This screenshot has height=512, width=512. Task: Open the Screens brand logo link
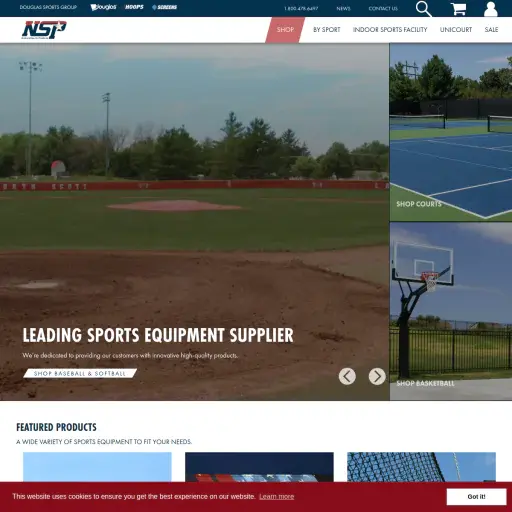(x=165, y=7)
